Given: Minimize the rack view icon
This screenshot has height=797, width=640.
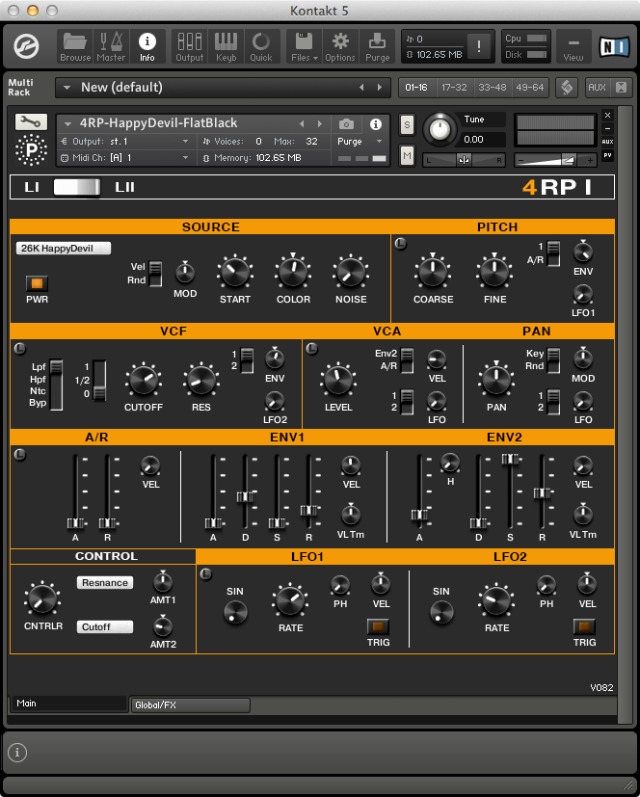Looking at the screenshot, I should [x=621, y=87].
